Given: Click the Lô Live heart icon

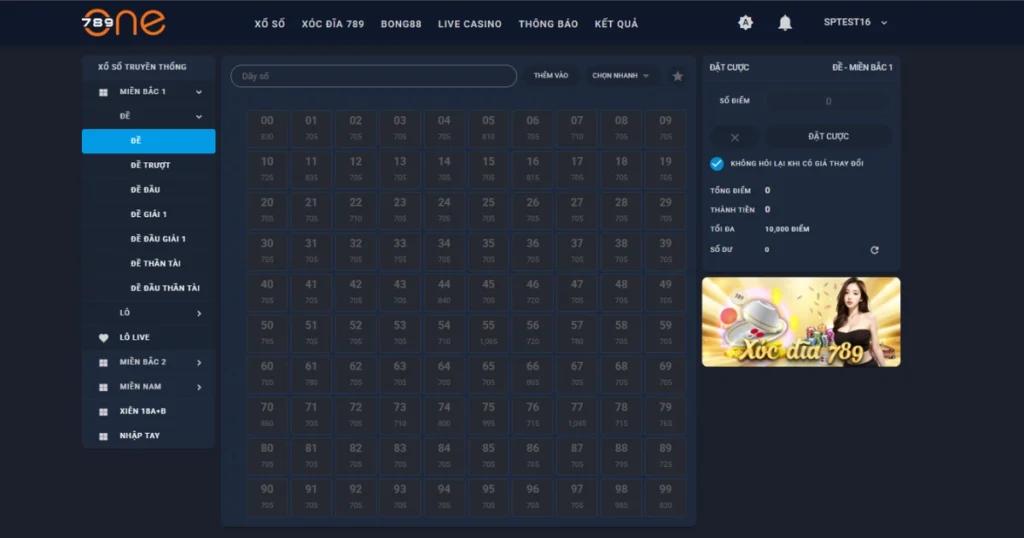Looking at the screenshot, I should (103, 338).
